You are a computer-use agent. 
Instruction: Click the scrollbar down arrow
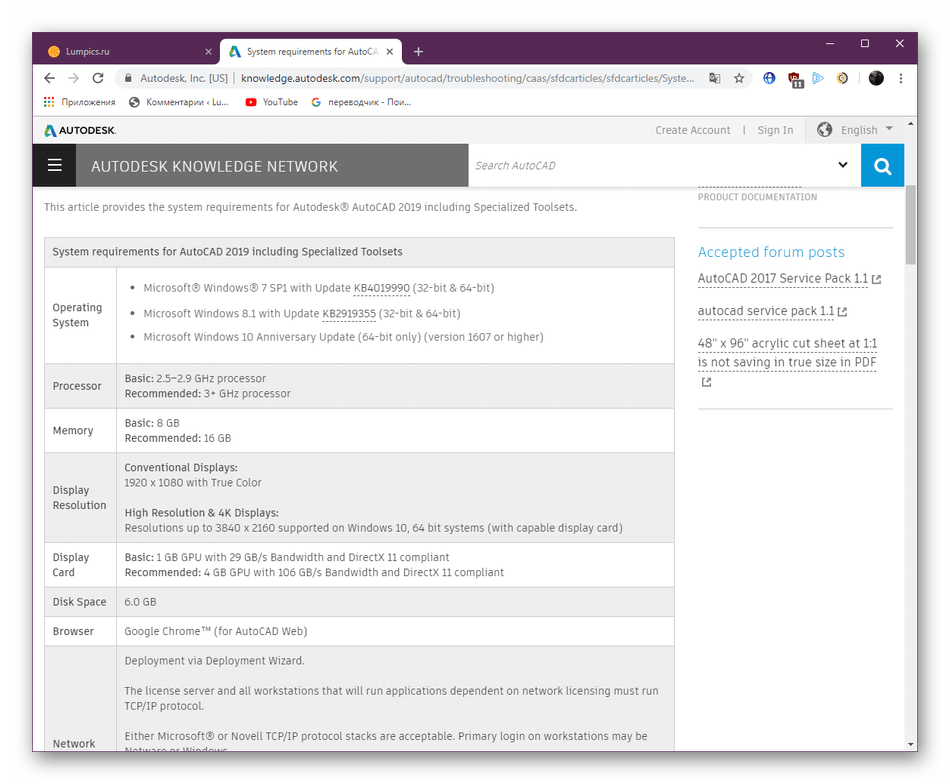pos(910,744)
